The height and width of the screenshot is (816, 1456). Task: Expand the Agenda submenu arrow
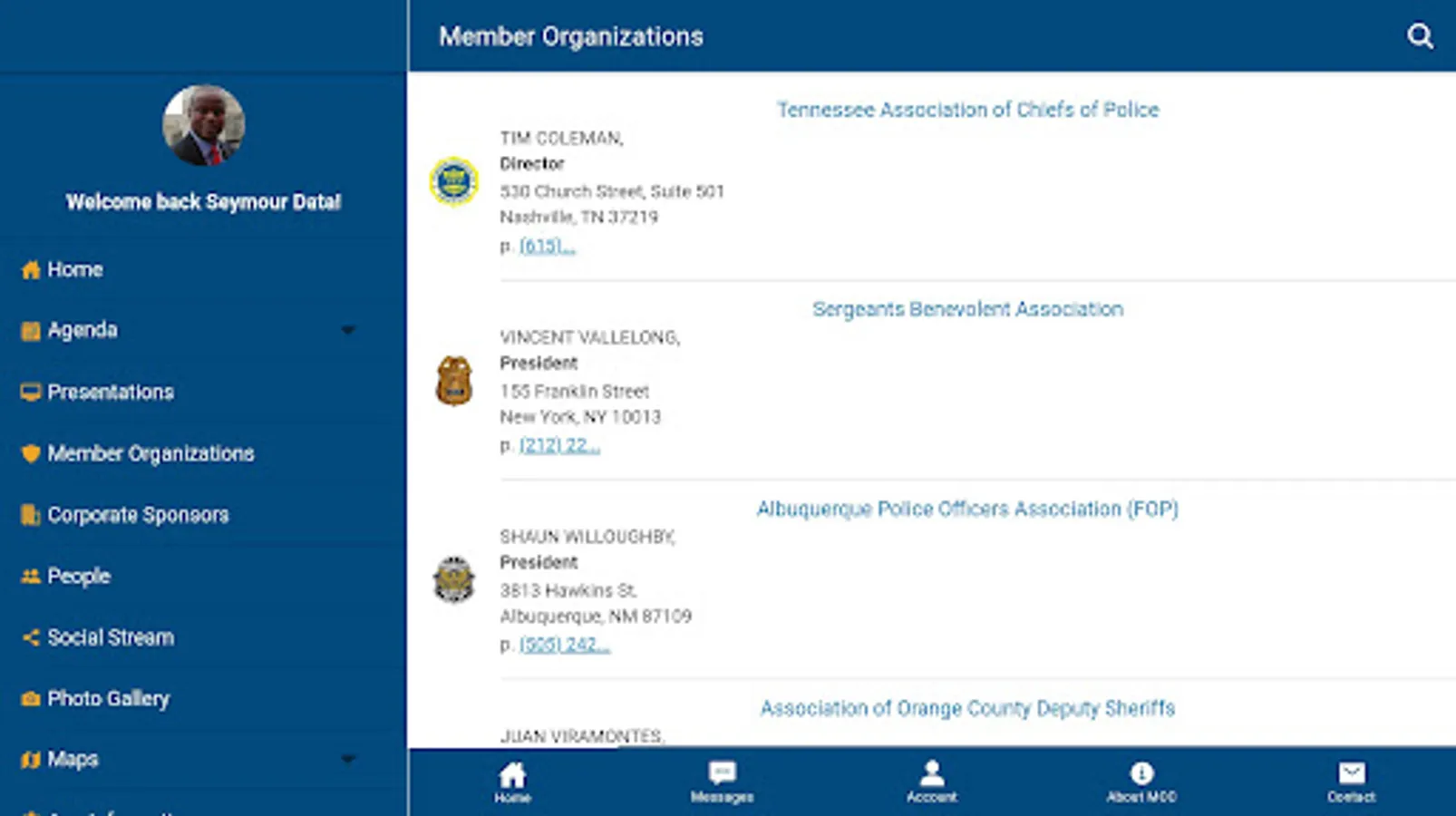coord(348,330)
